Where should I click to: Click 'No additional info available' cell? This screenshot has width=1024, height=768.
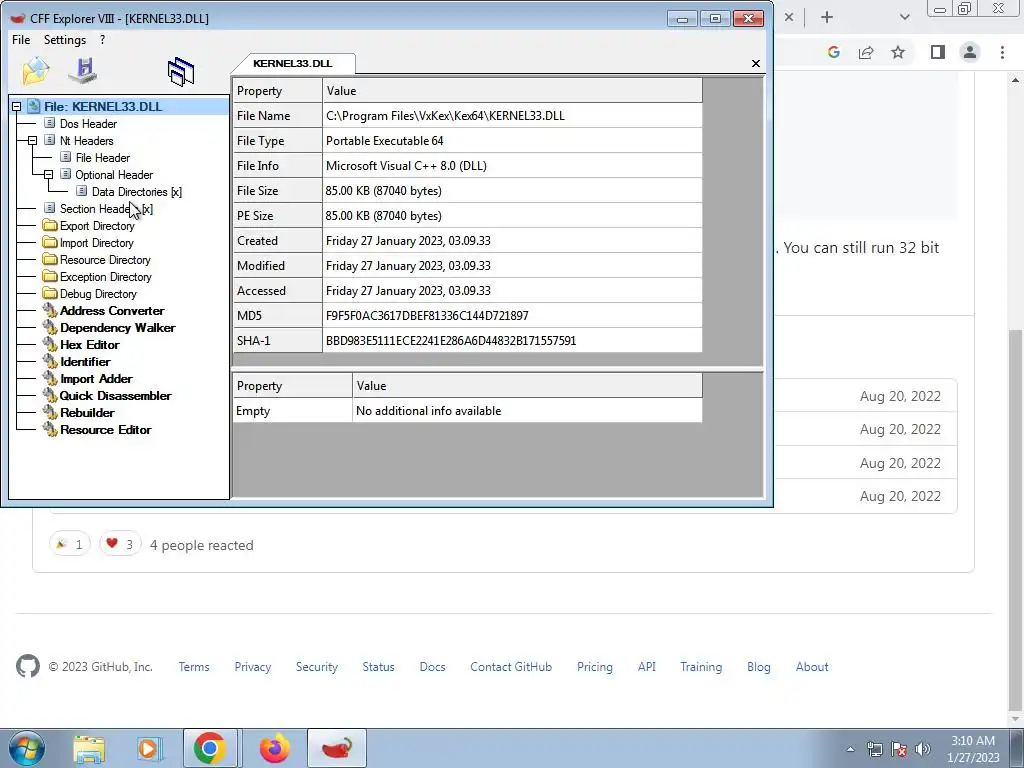[527, 411]
